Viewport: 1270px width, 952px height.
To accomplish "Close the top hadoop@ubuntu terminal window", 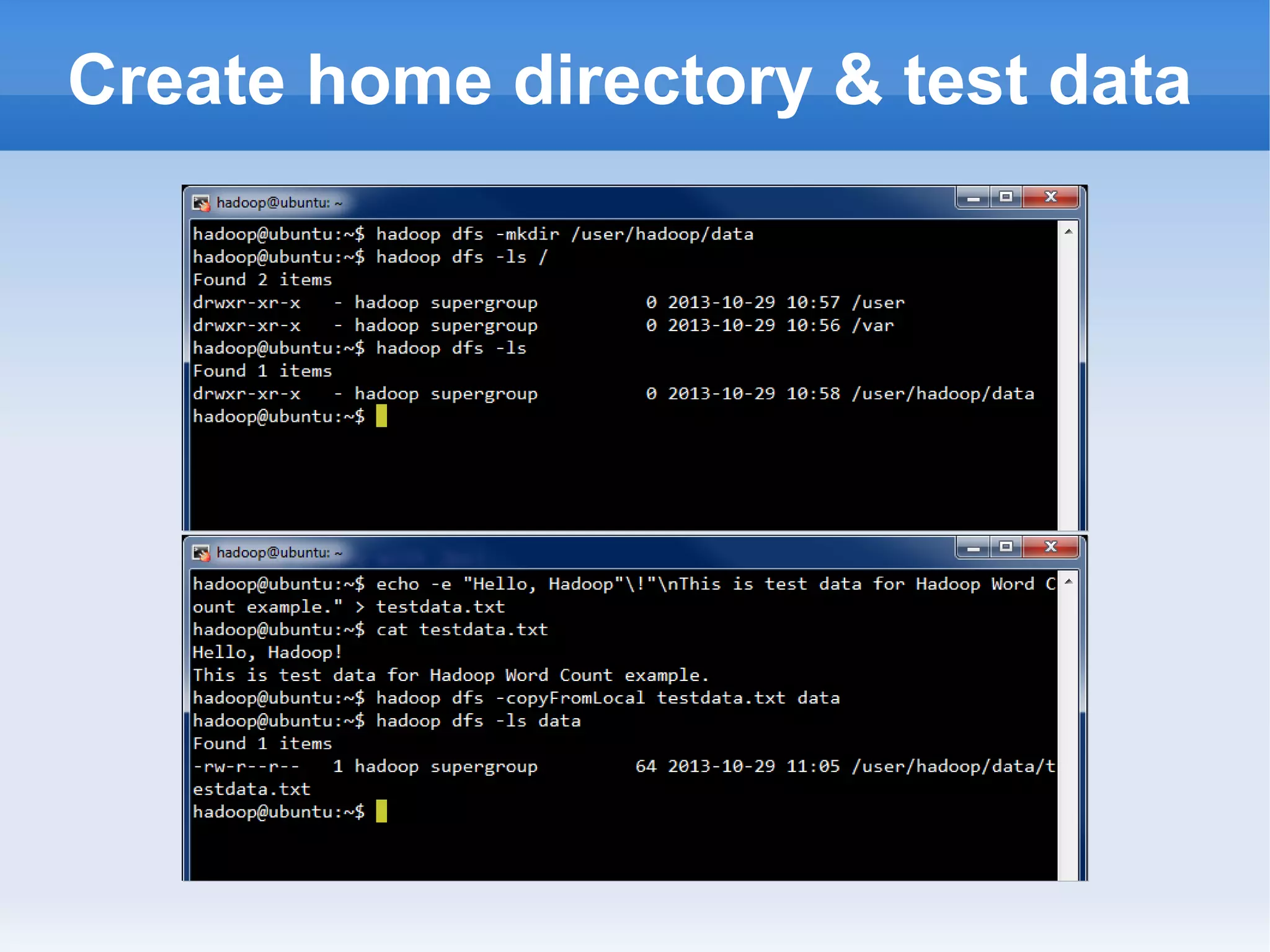I will pos(1050,198).
